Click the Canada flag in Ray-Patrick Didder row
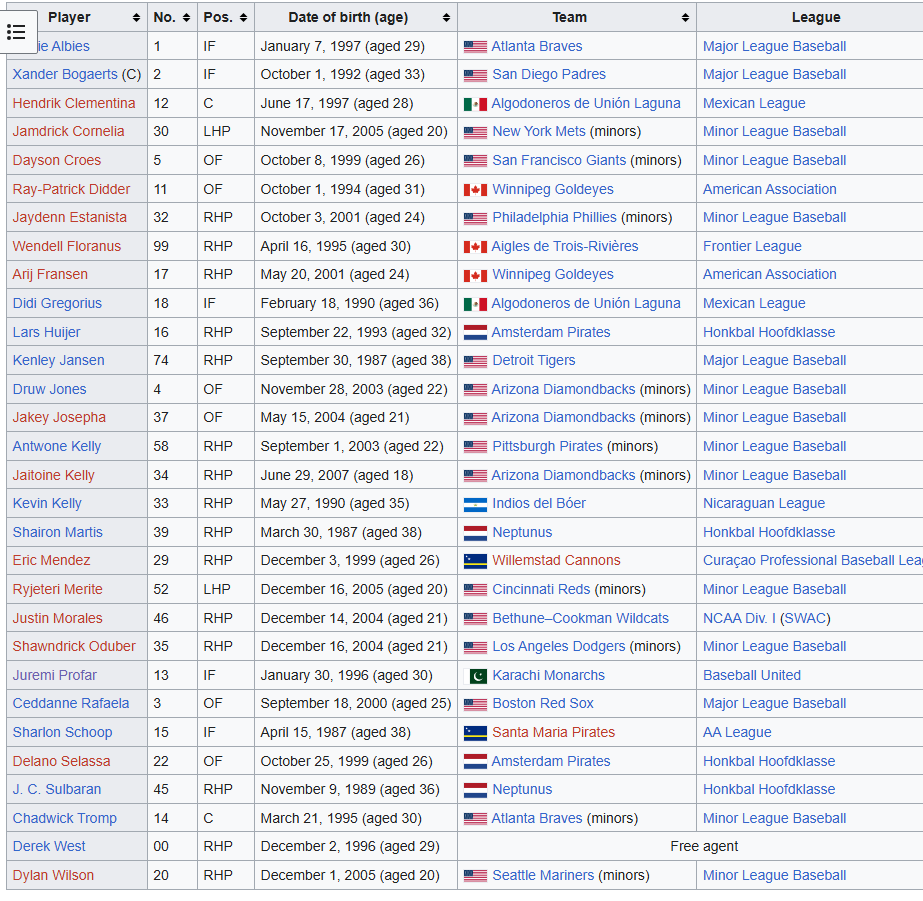Screen dimensions: 923x901 click(475, 190)
